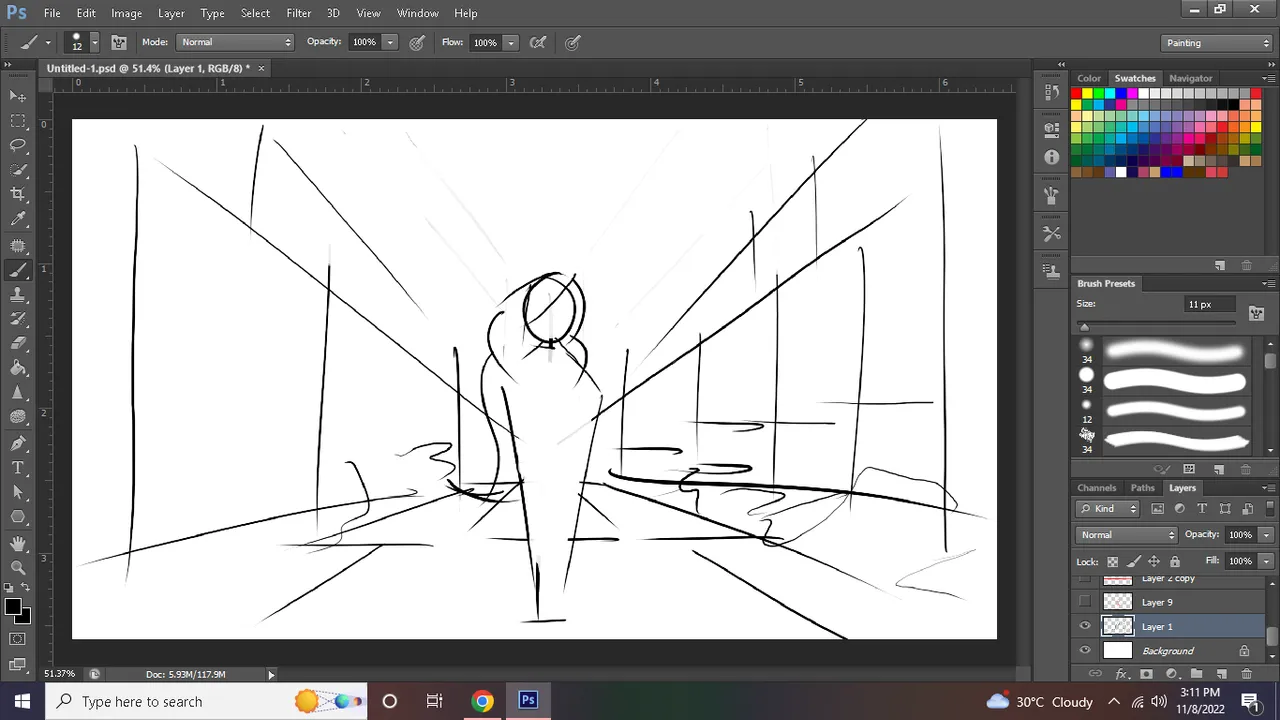The height and width of the screenshot is (720, 1280).
Task: Select the Path Selection tool
Action: pos(18,493)
